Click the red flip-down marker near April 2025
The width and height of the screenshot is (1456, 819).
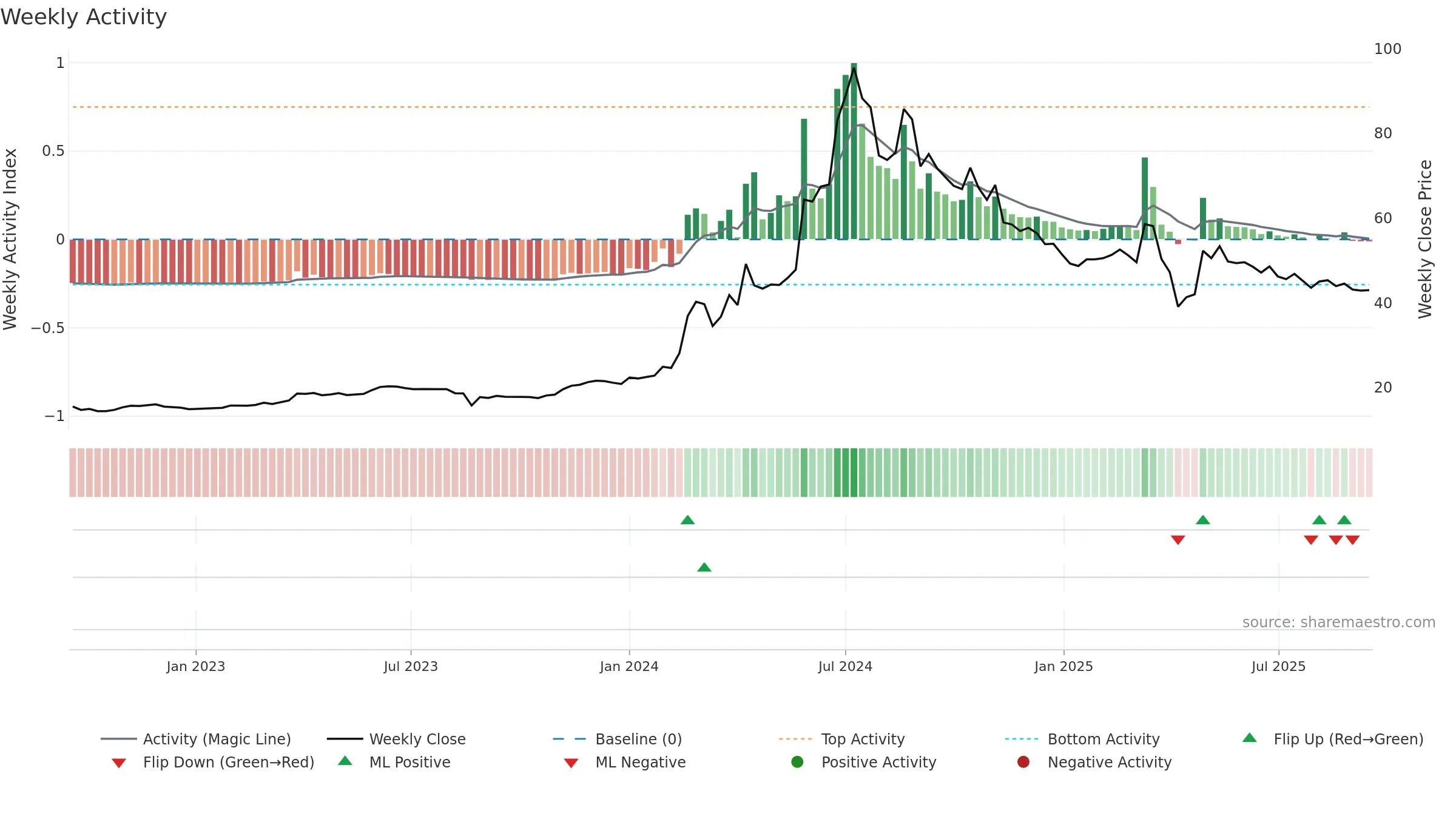(1178, 540)
